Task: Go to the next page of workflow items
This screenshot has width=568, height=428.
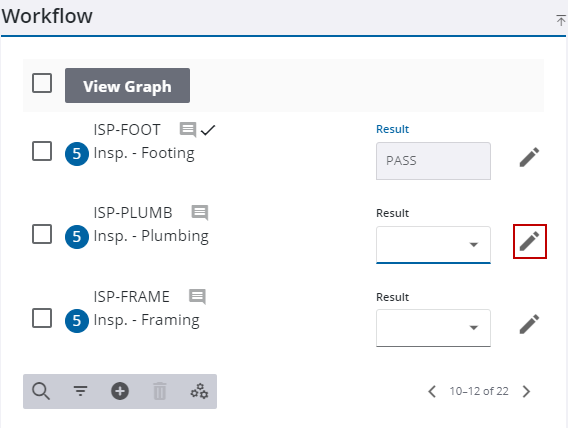Action: [x=526, y=391]
